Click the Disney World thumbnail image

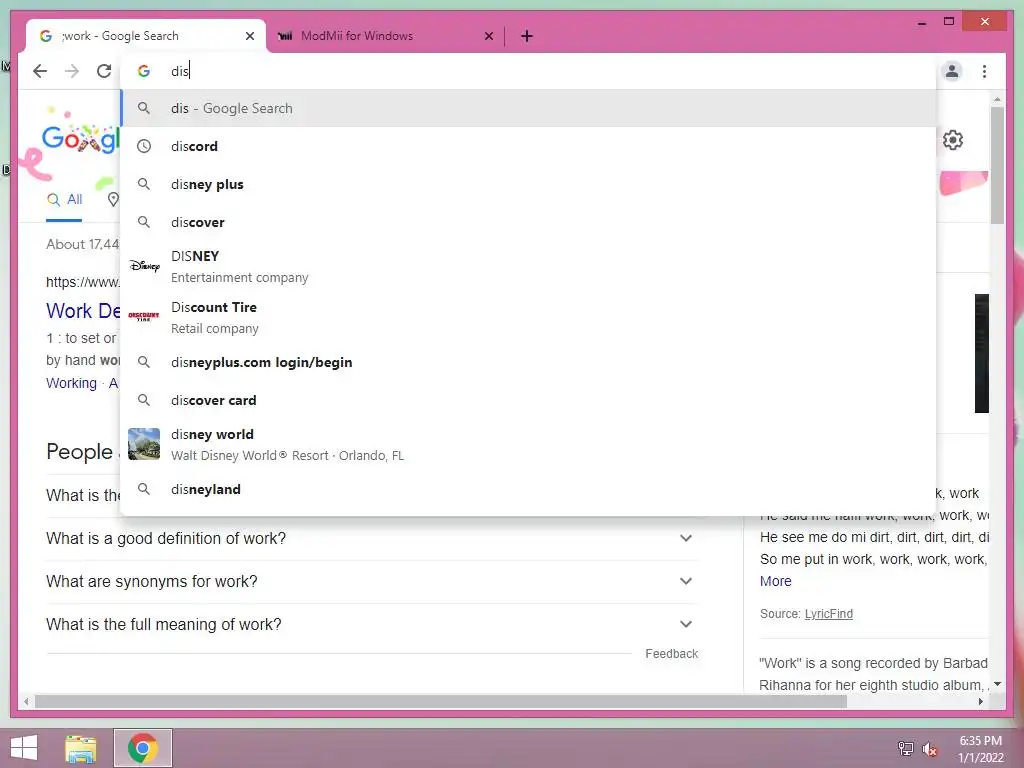click(x=144, y=444)
